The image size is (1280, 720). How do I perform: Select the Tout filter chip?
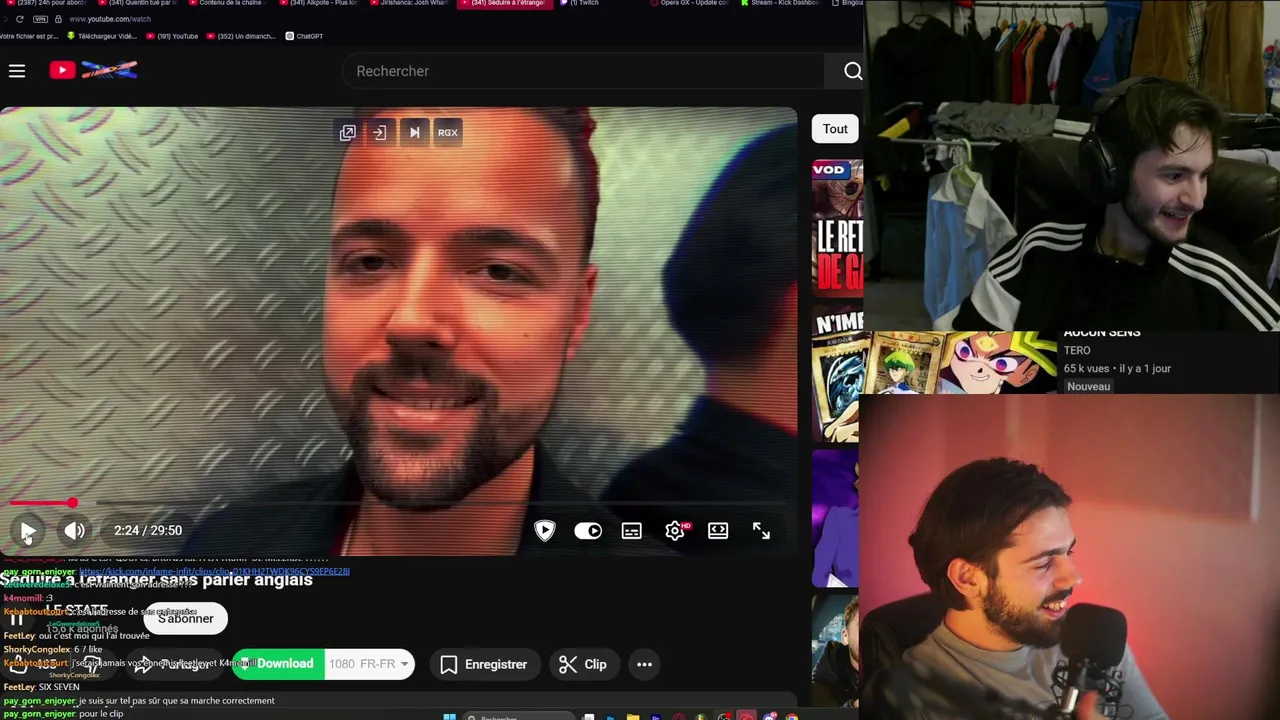coord(835,129)
